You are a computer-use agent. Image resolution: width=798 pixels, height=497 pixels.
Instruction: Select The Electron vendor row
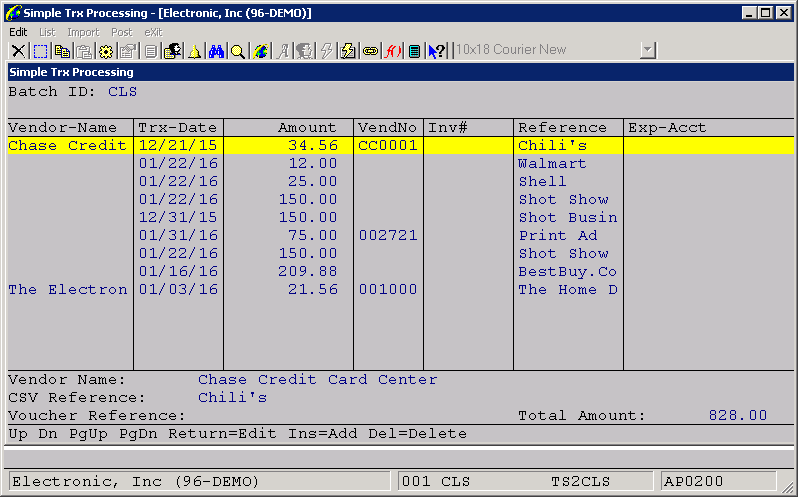pyautogui.click(x=401, y=289)
